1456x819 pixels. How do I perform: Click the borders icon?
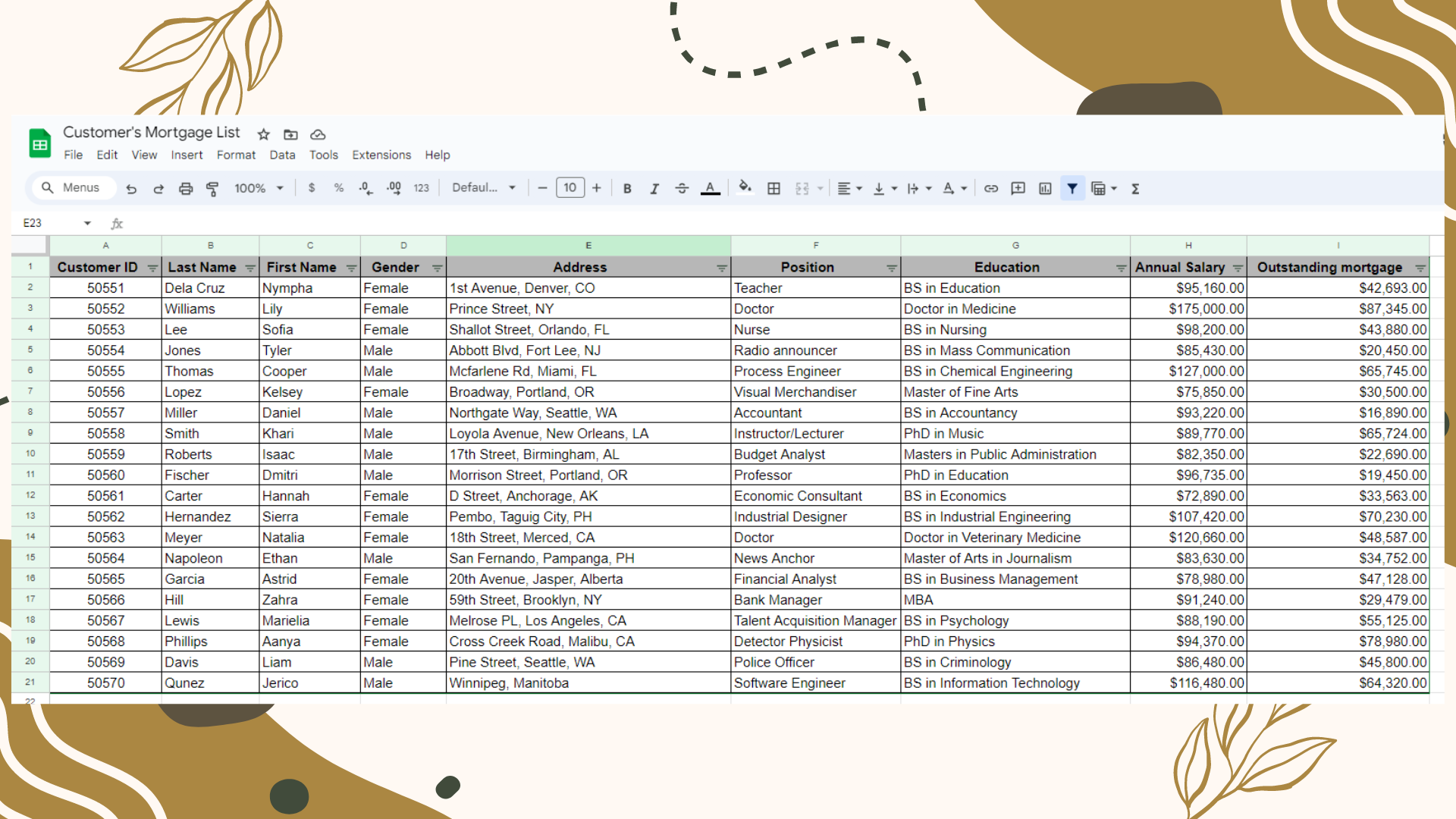click(x=773, y=189)
